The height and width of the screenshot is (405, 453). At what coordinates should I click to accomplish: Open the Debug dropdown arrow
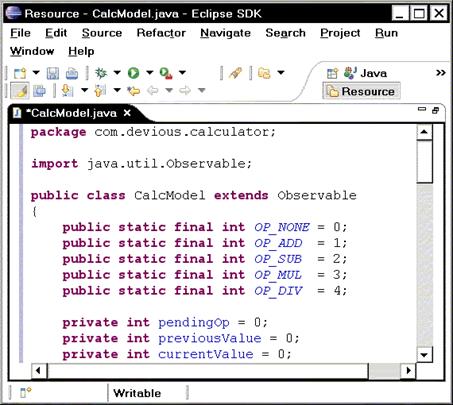click(x=117, y=72)
